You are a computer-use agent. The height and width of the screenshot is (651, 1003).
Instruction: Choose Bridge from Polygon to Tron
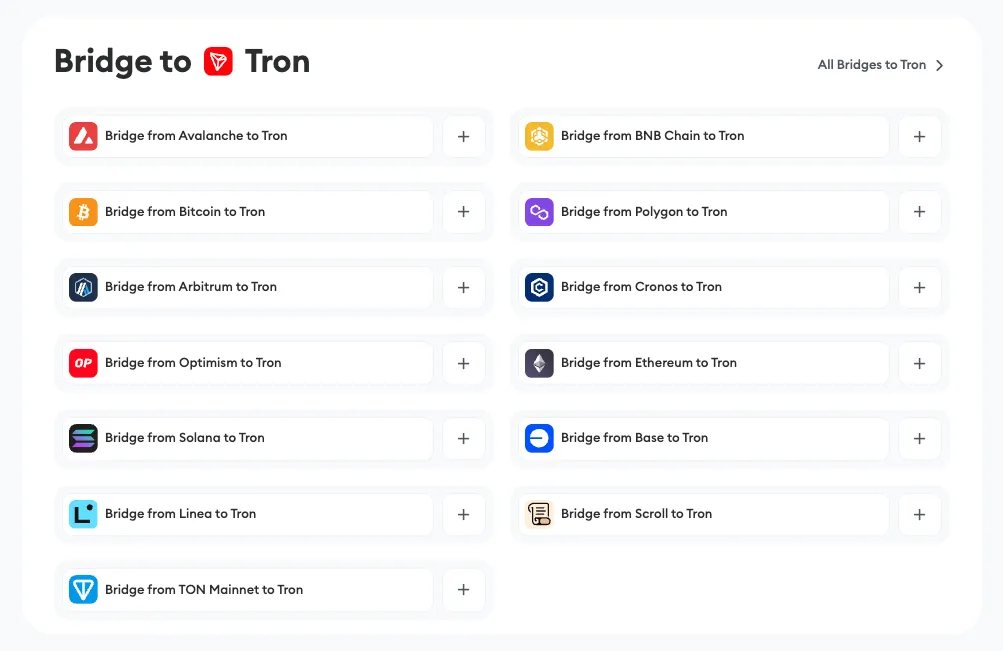[x=644, y=212]
